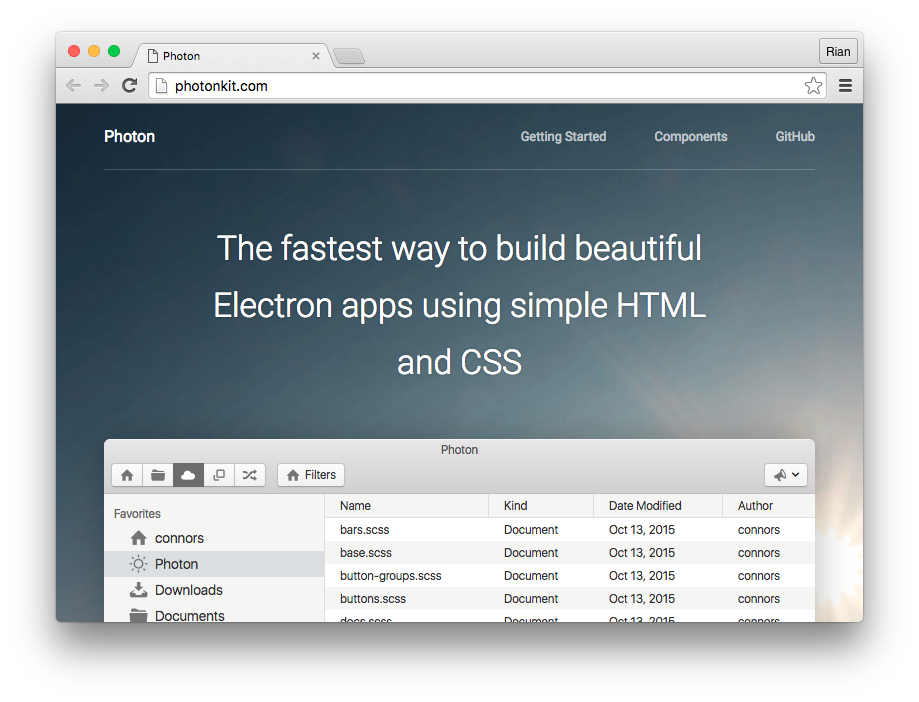Click the home icon in the Photon toolbar

126,475
